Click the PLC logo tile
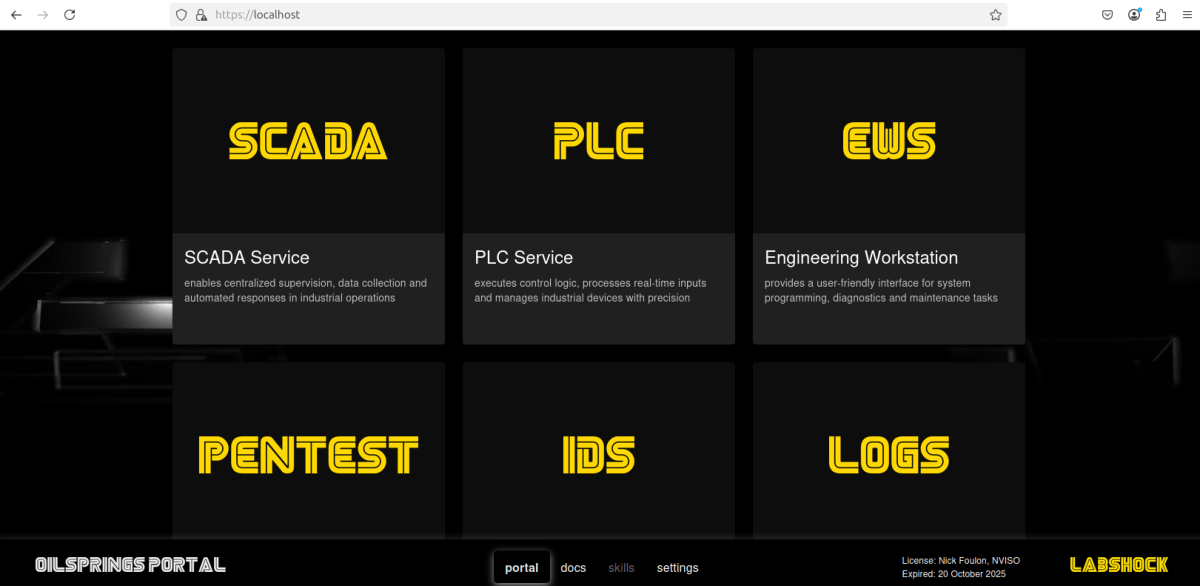Screen dimensions: 1200x586 pos(598,141)
